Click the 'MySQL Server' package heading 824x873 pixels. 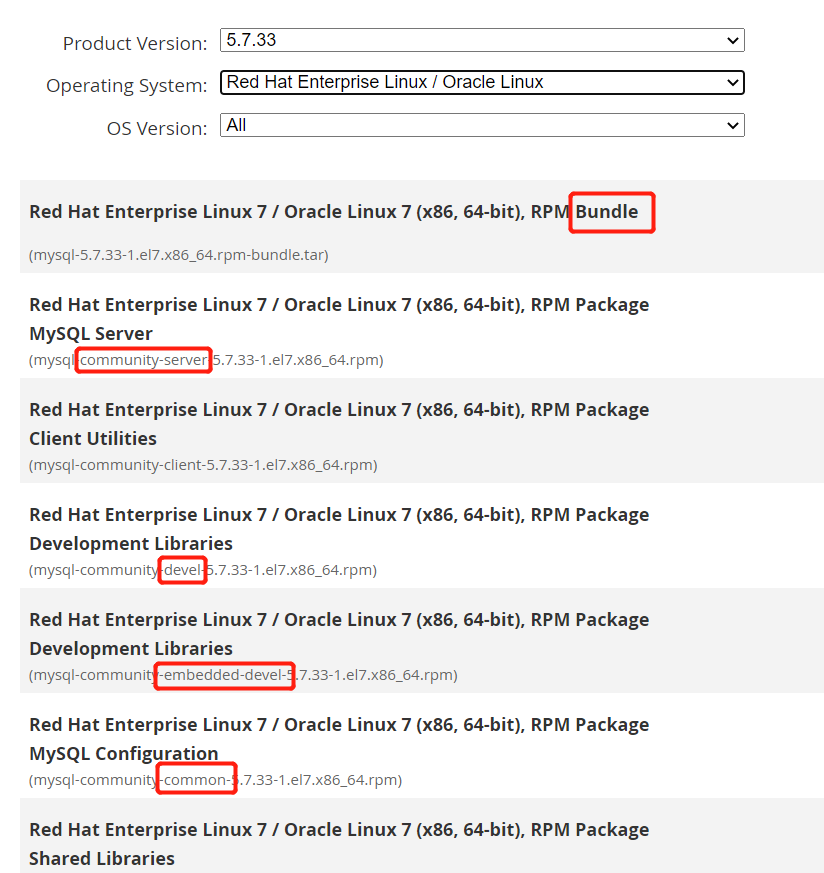point(91,333)
